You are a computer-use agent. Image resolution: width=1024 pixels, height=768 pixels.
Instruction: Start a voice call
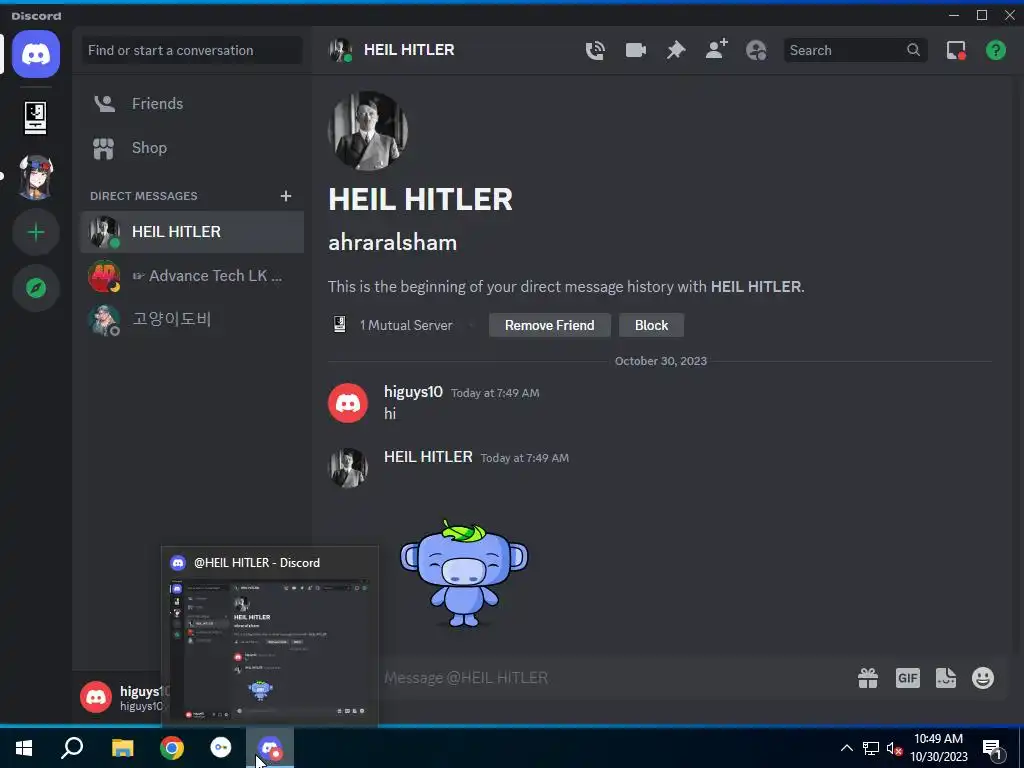(x=595, y=50)
